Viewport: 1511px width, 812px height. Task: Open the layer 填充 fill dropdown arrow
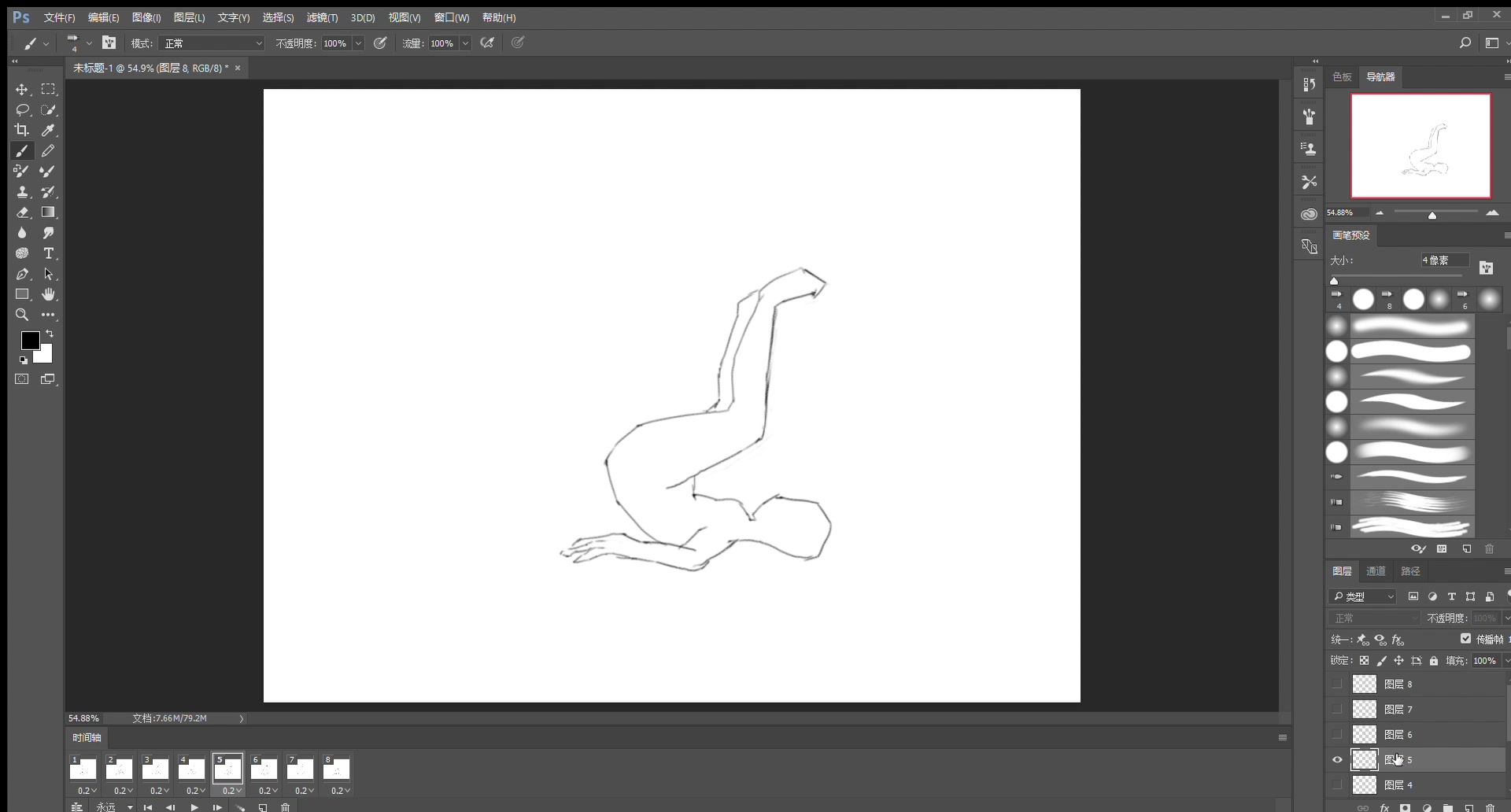pyautogui.click(x=1506, y=661)
